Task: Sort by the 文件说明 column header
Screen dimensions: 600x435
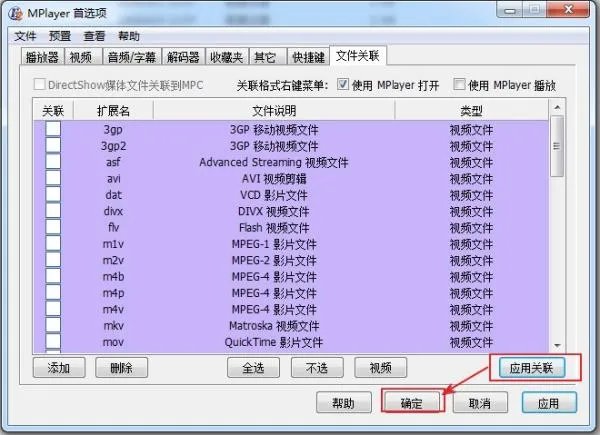Action: 274,111
